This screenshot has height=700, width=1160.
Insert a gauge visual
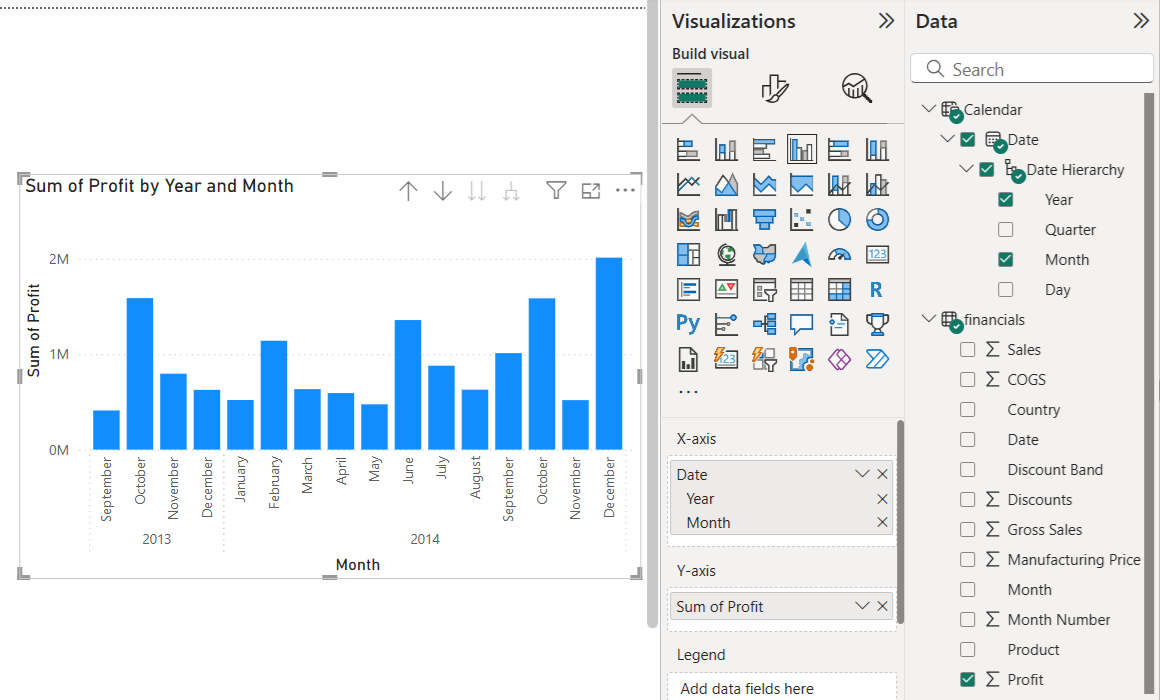coord(839,254)
